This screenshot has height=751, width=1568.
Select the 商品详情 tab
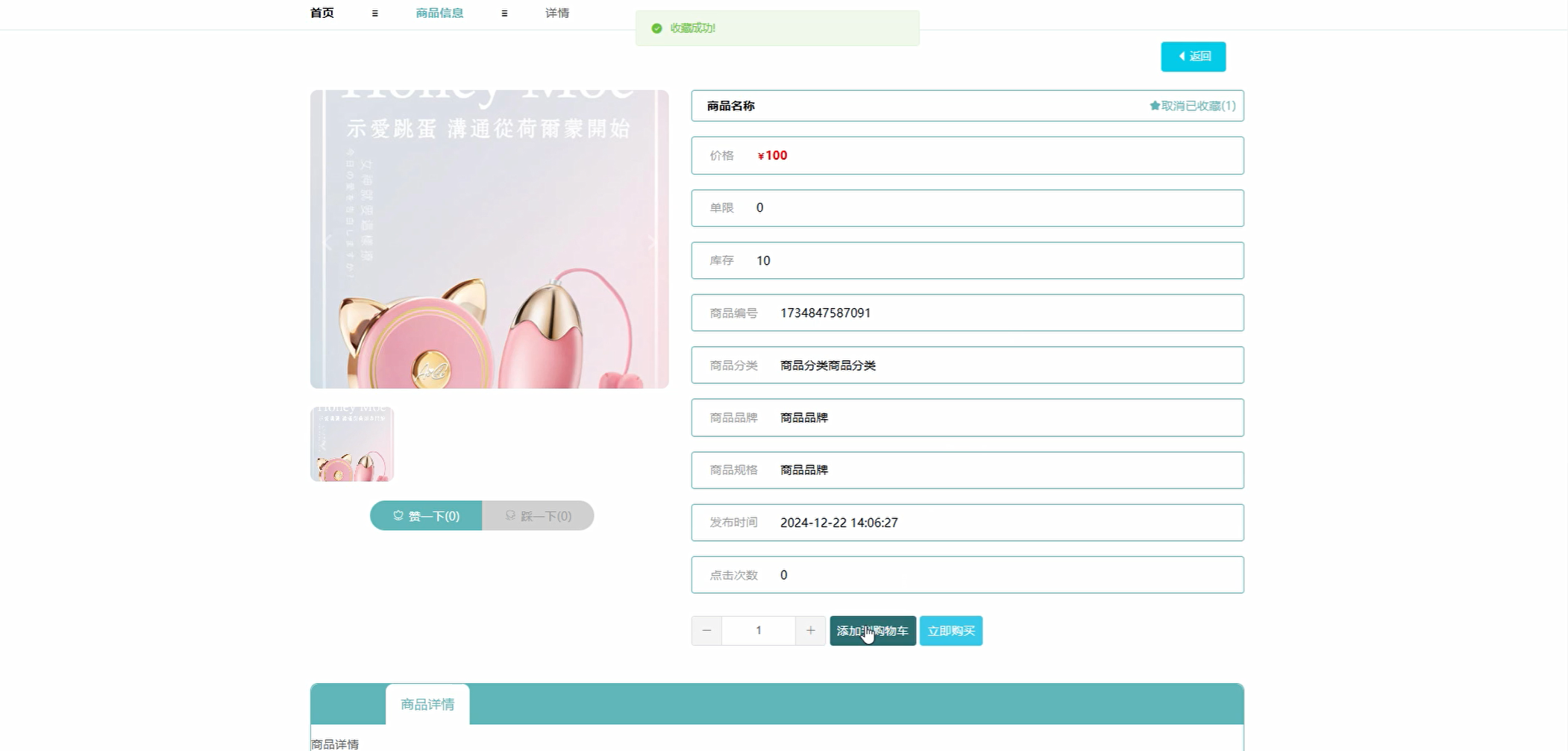(427, 703)
